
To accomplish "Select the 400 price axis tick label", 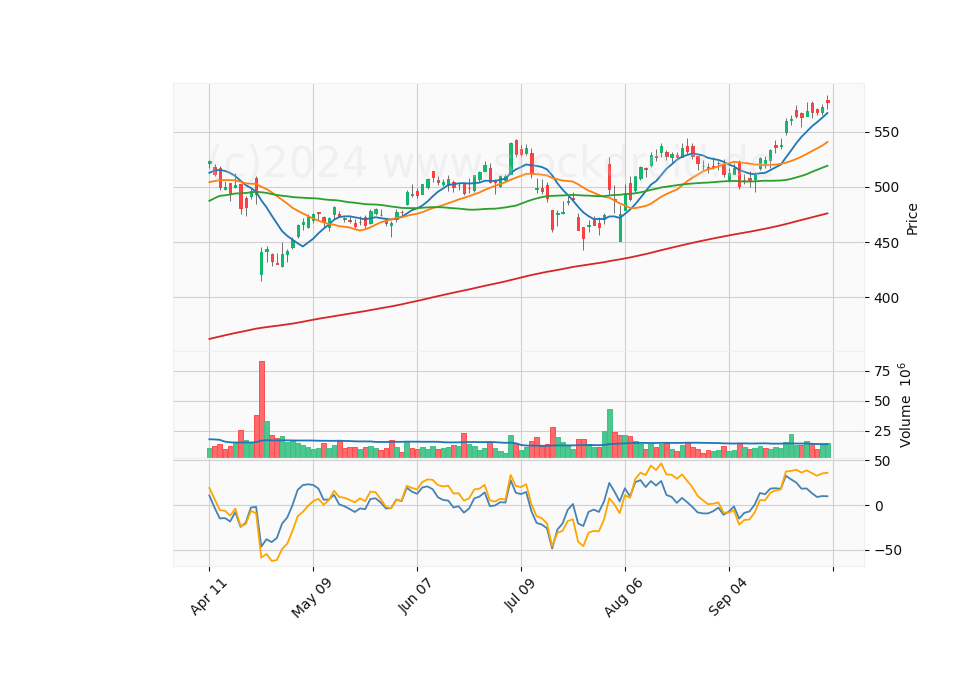I will [x=886, y=298].
